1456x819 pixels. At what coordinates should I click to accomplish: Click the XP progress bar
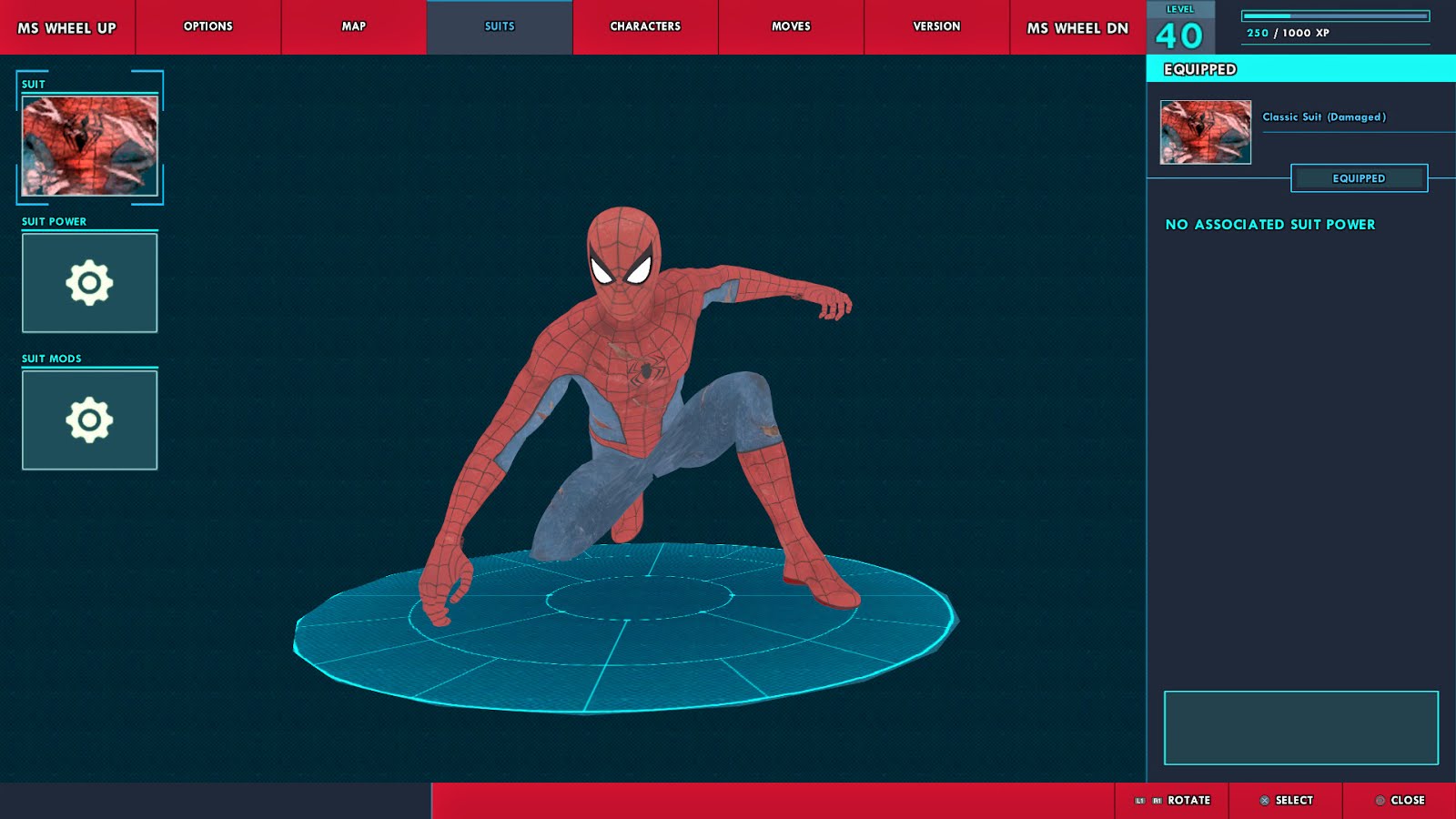1336,15
